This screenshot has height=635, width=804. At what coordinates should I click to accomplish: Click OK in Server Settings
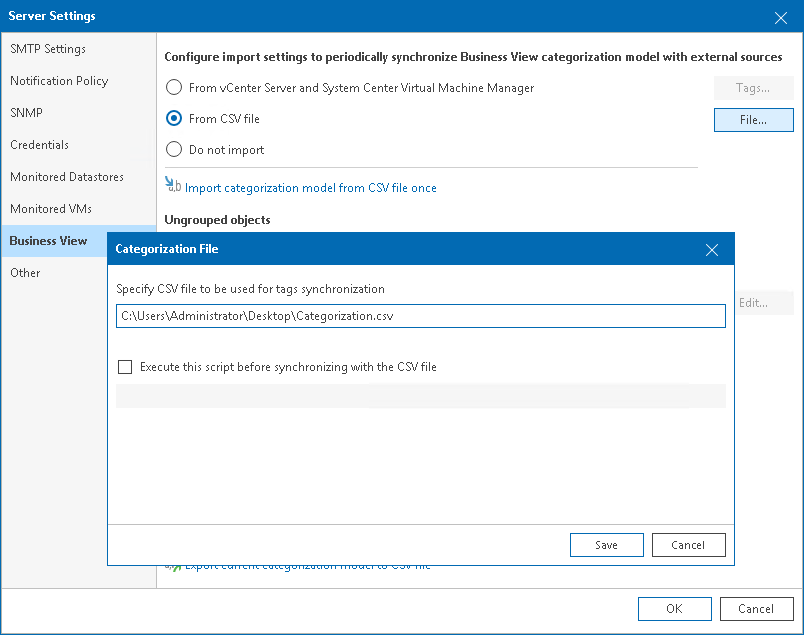click(x=675, y=609)
